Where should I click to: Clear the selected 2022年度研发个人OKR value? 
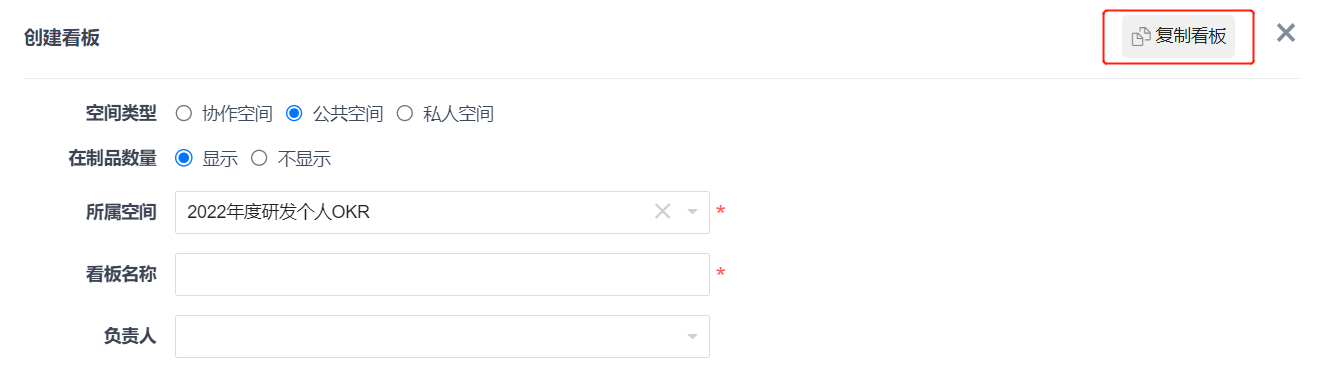pos(662,212)
